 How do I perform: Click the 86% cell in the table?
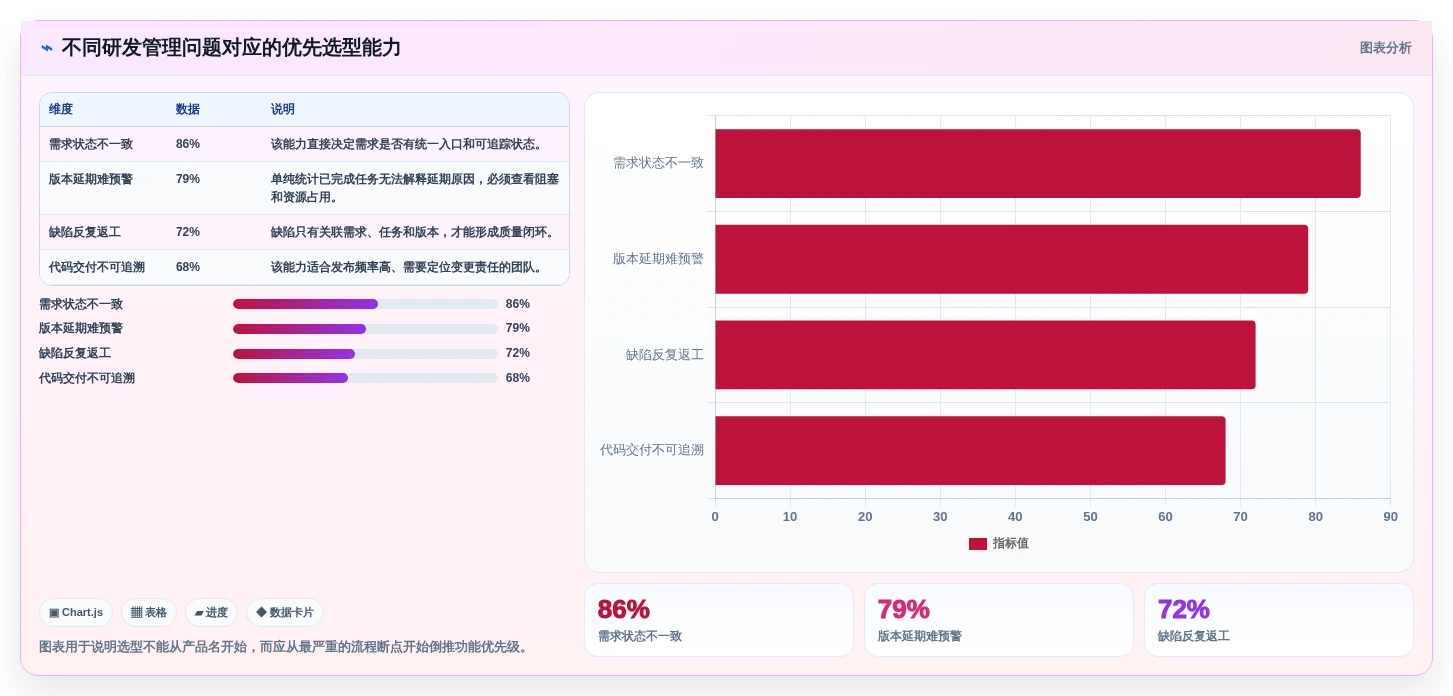pyautogui.click(x=188, y=144)
